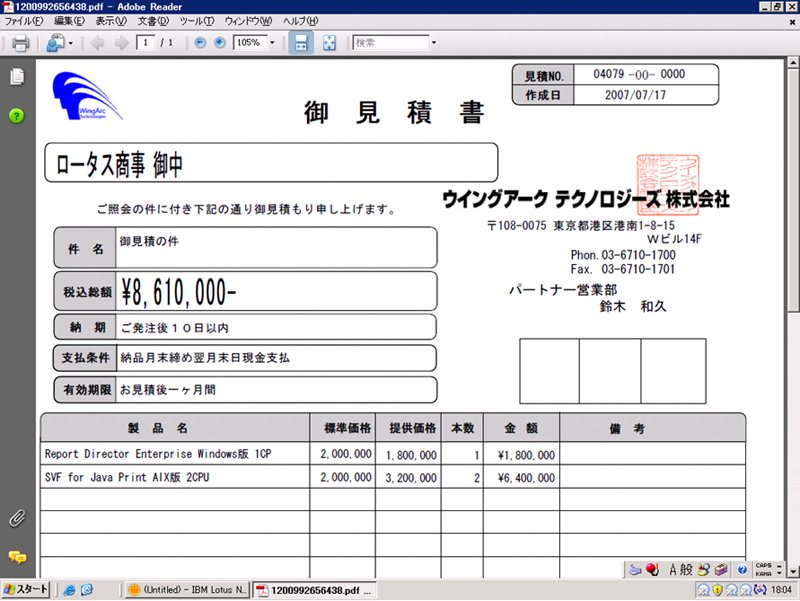Click the total amount ¥8,610,000-
The image size is (800, 601).
click(x=179, y=292)
